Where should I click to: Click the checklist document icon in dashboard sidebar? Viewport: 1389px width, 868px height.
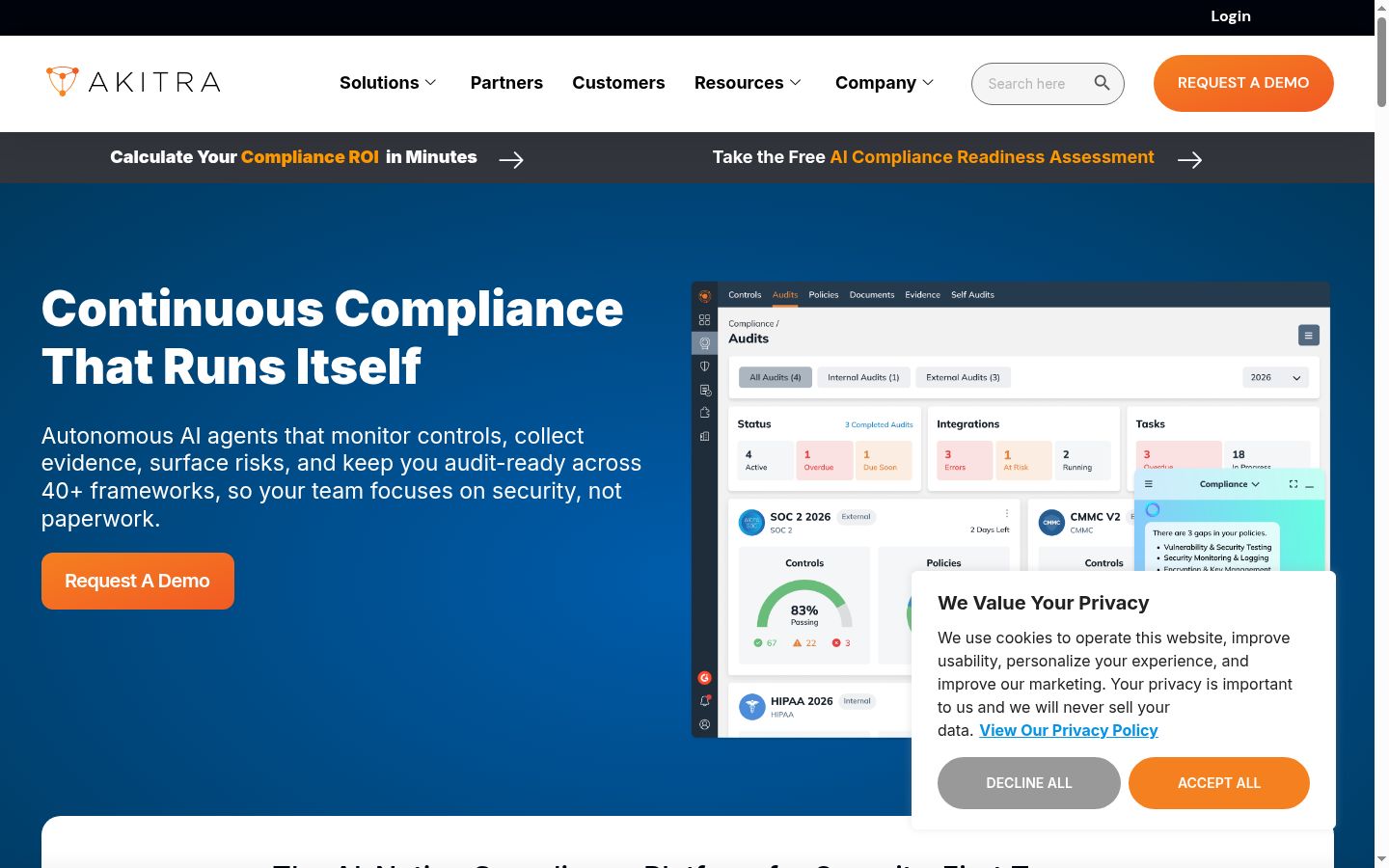[705, 390]
